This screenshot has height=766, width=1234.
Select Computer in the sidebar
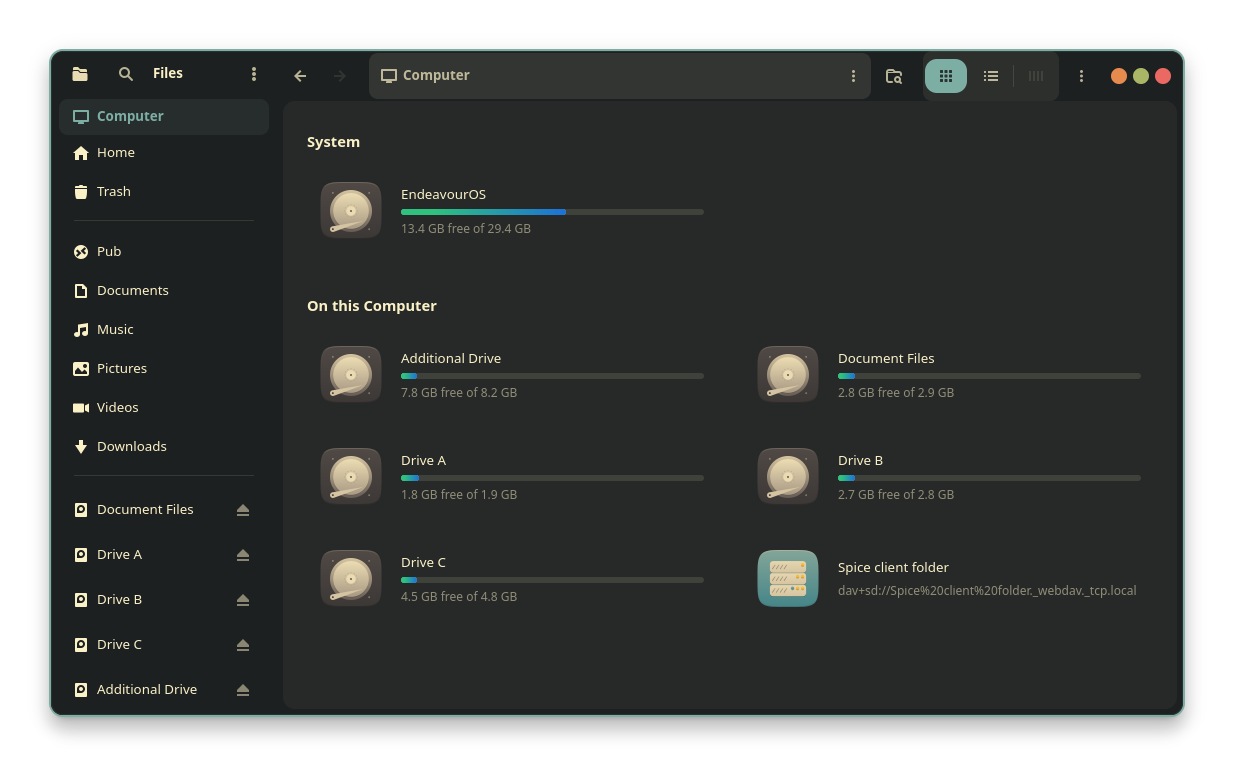pos(164,116)
